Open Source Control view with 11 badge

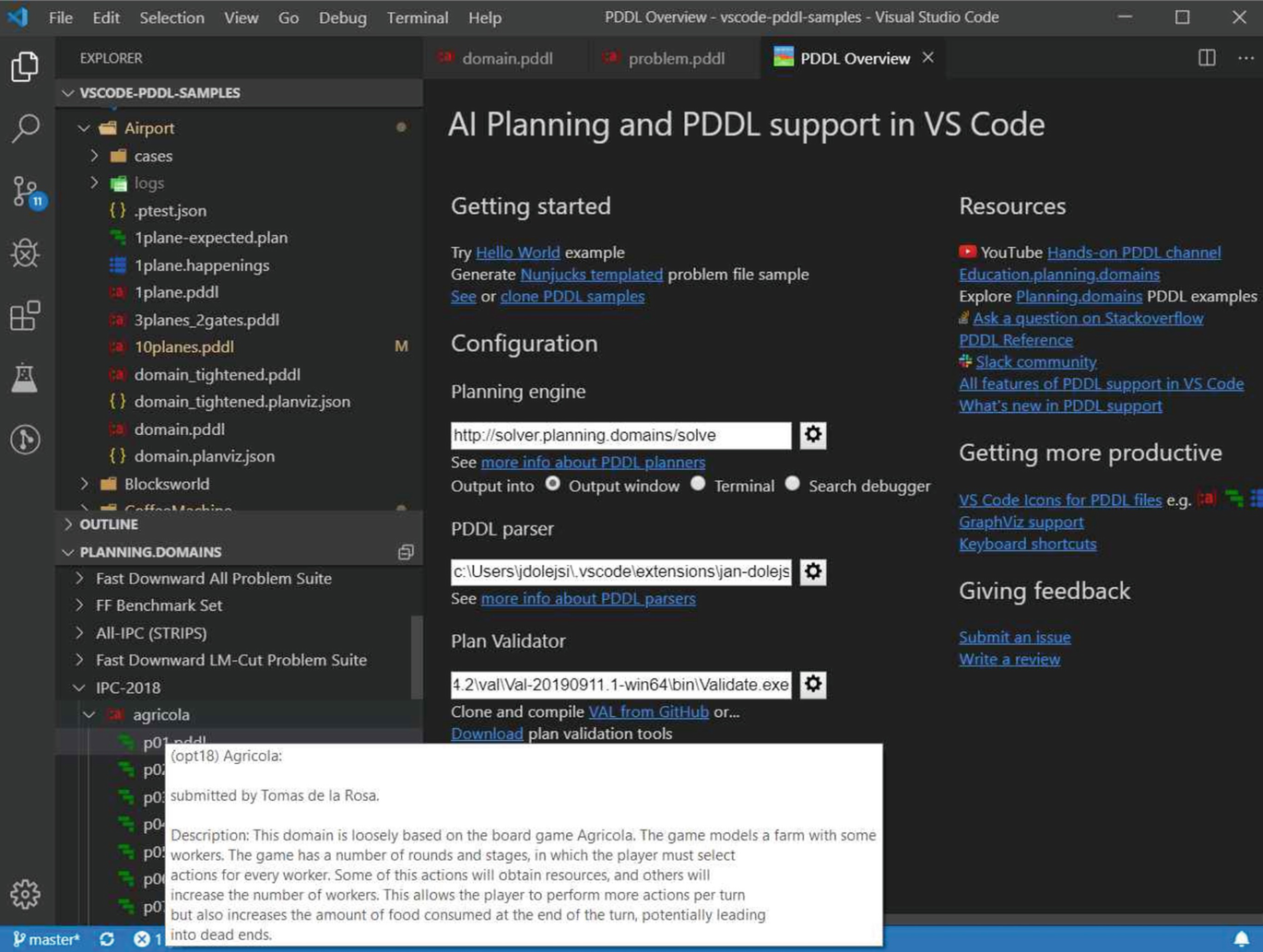(x=27, y=192)
